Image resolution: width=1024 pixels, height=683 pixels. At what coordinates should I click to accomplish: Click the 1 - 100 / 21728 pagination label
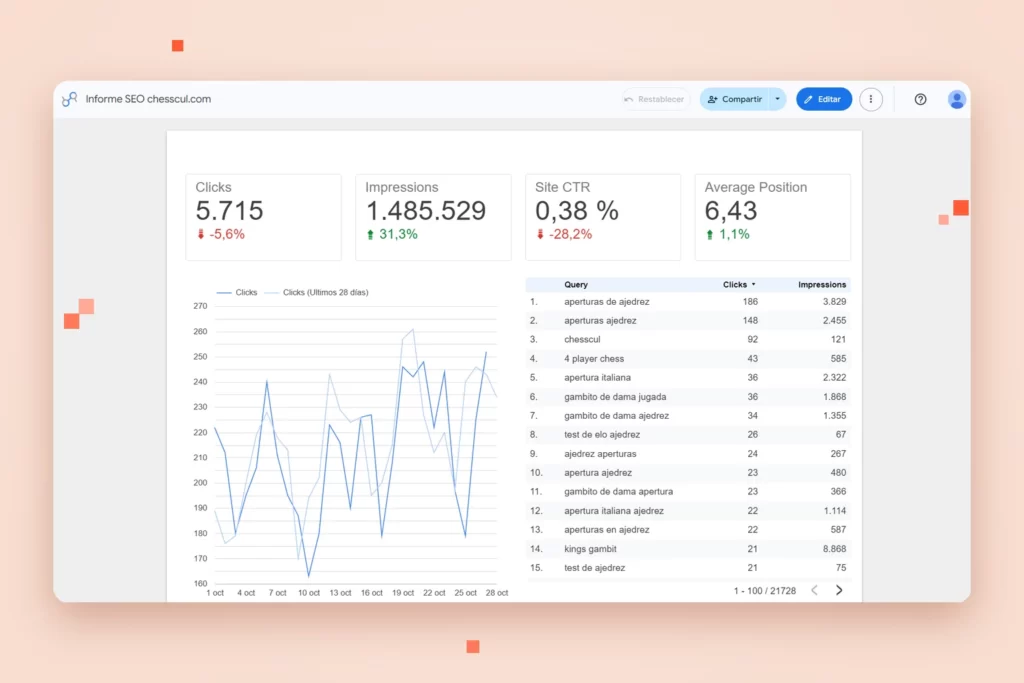[x=765, y=591]
